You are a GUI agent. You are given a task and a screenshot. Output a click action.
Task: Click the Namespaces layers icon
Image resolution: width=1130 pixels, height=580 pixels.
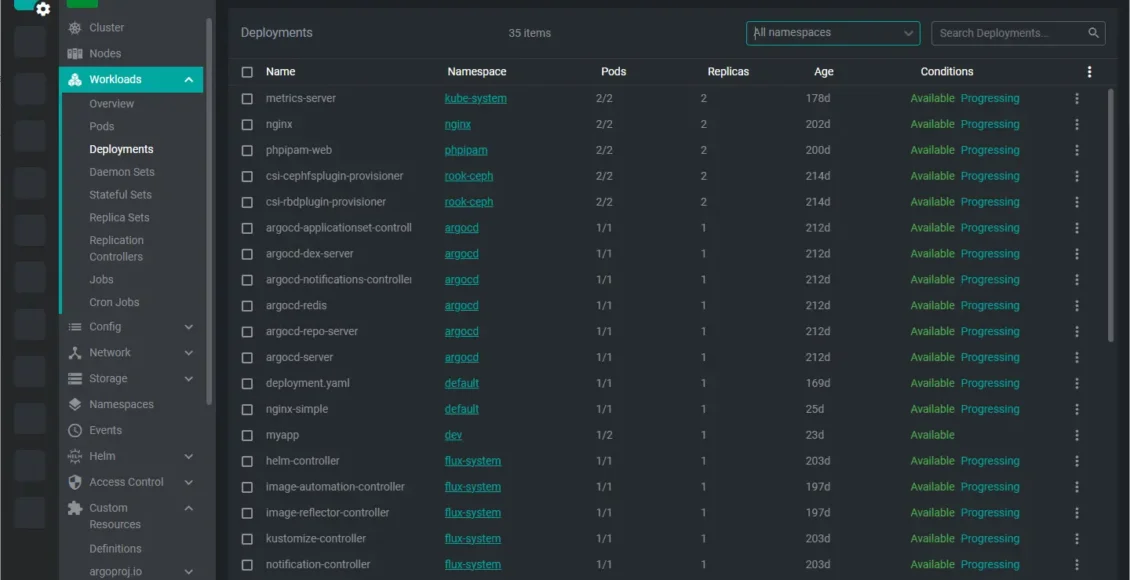tap(75, 405)
